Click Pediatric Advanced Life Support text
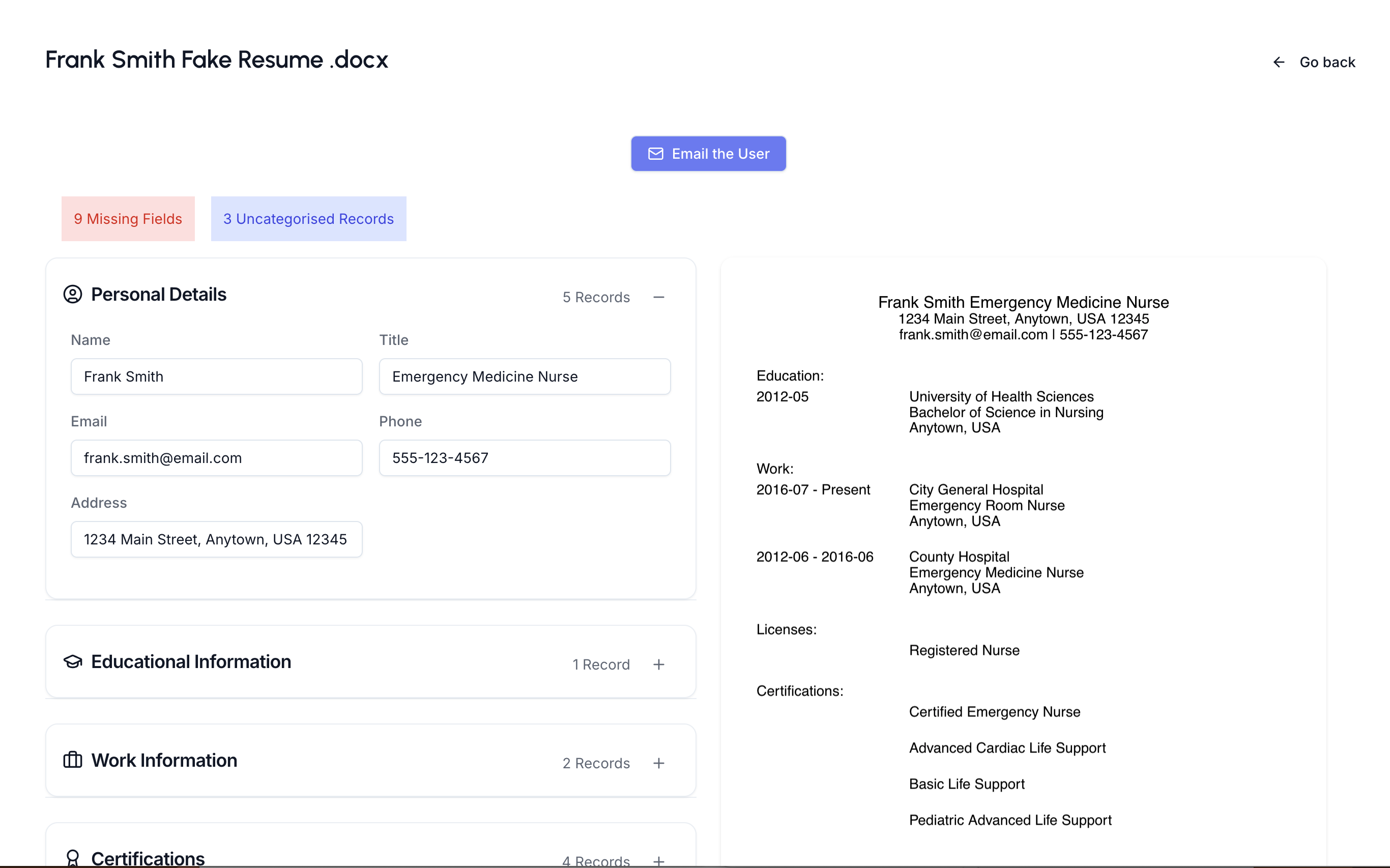Screen dimensions: 1390x868 (x=1010, y=820)
